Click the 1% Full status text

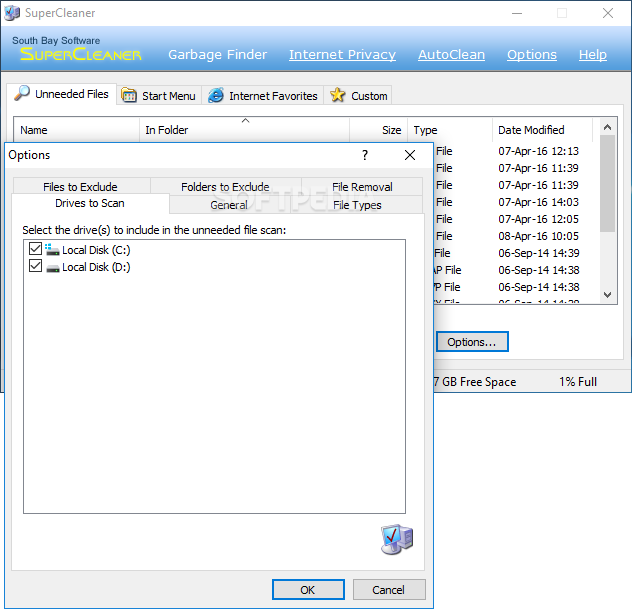[x=578, y=381]
